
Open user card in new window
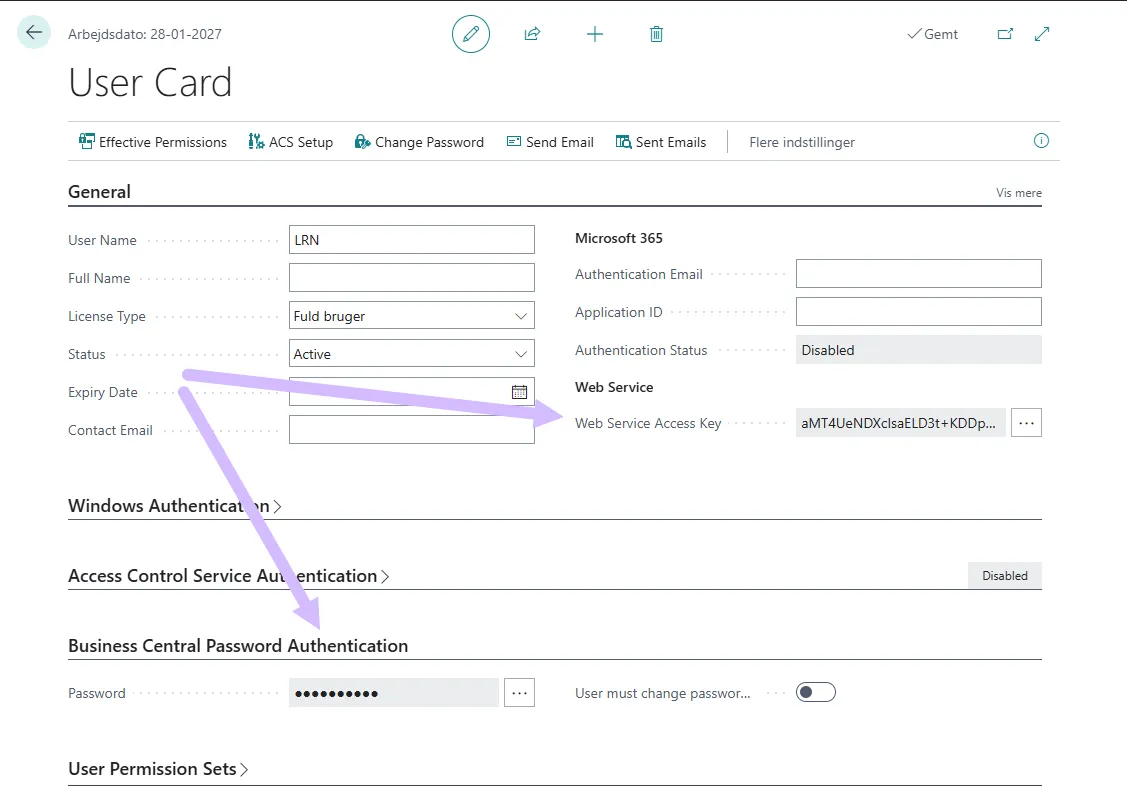coord(1005,34)
